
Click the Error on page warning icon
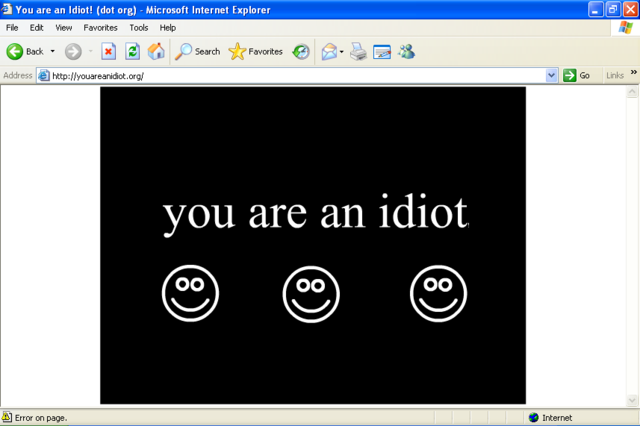coord(7,417)
